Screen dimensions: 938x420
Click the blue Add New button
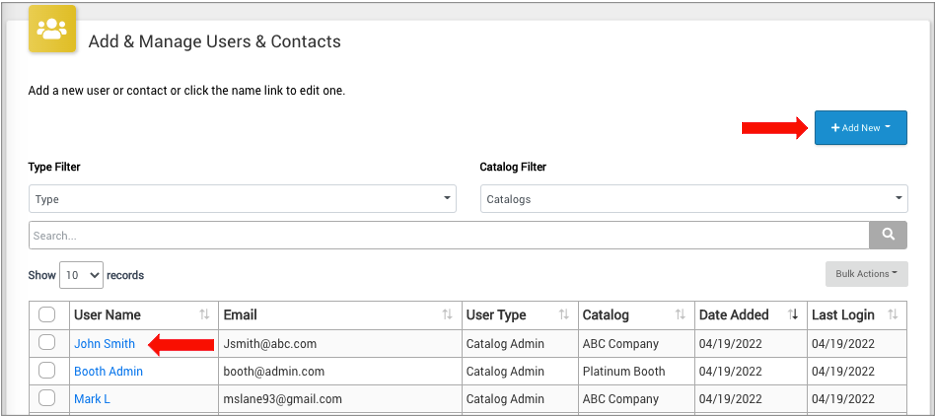coord(860,128)
